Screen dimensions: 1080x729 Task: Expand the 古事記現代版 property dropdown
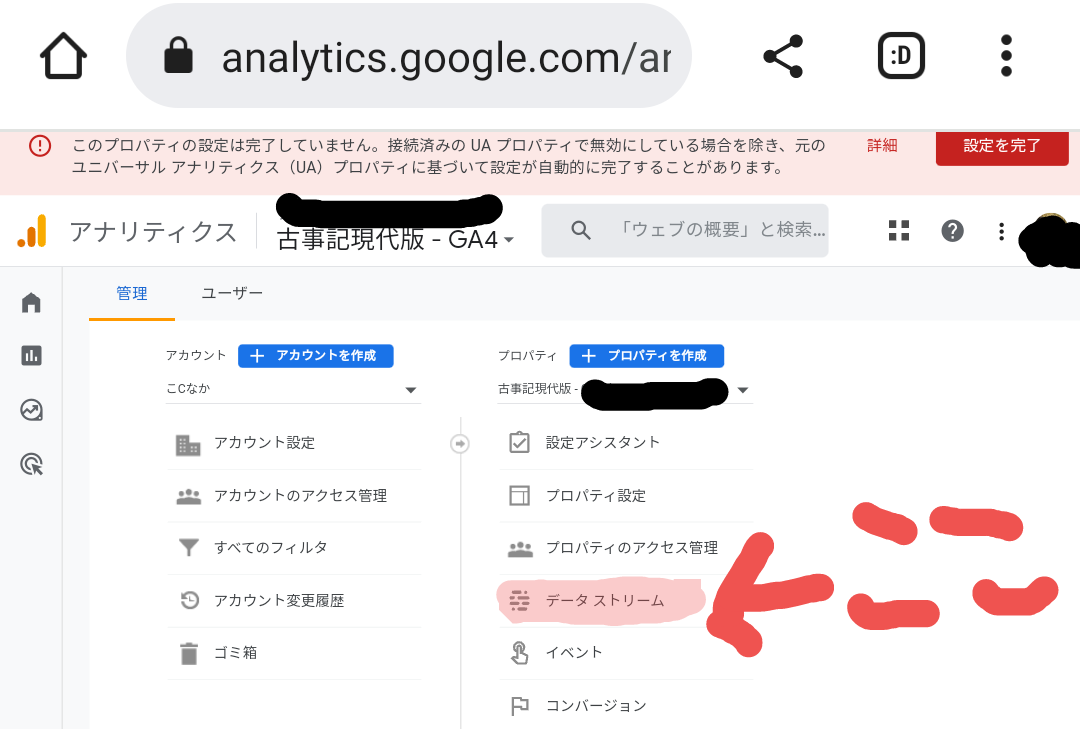pos(625,389)
